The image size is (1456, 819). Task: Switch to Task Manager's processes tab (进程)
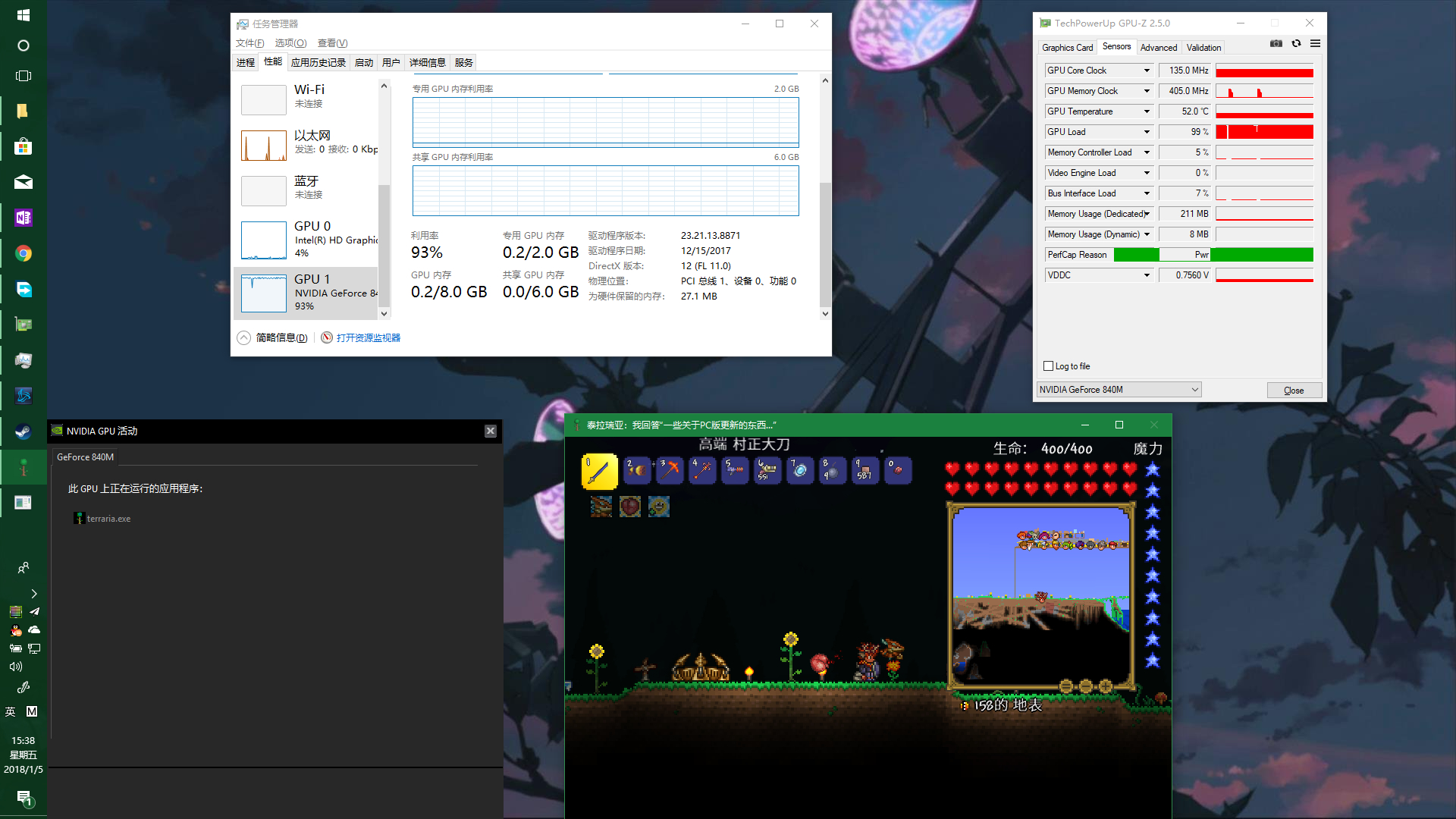(245, 62)
